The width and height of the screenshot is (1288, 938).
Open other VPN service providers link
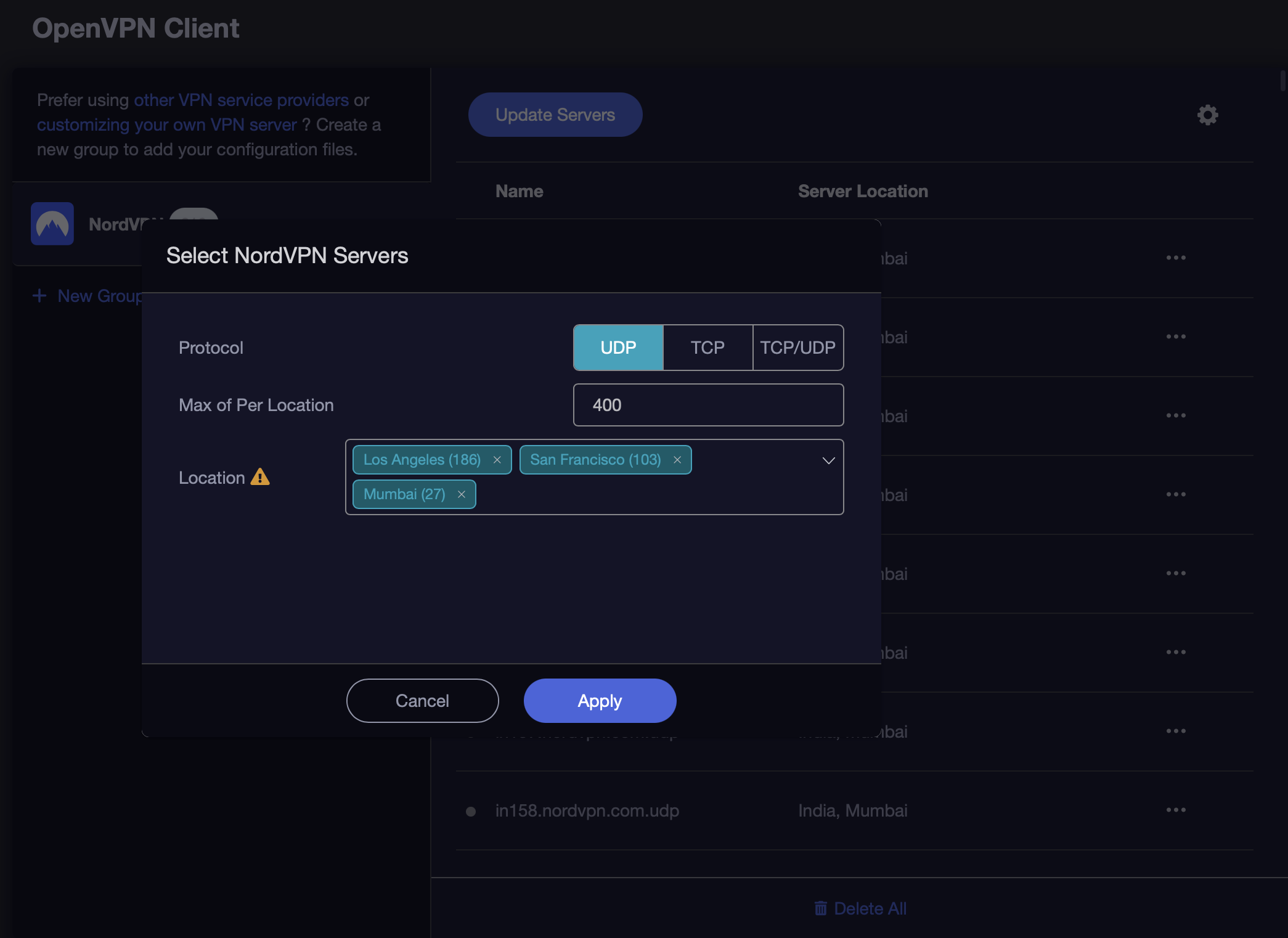tap(241, 100)
